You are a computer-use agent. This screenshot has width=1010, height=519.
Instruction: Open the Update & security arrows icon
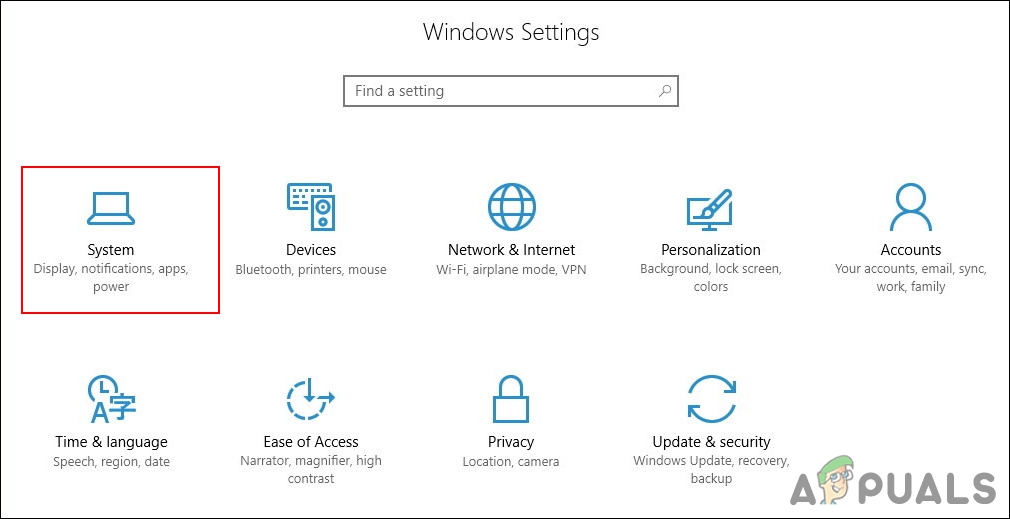click(x=711, y=400)
